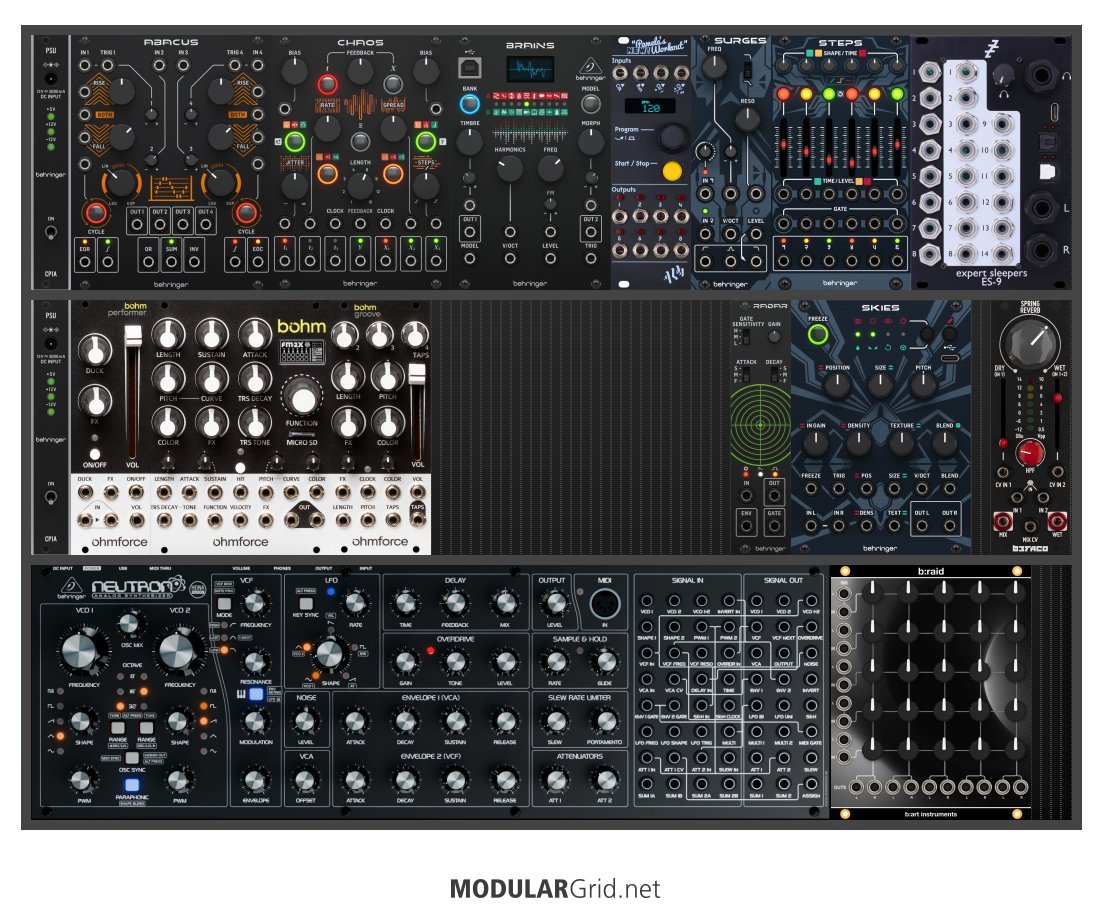1112x910 pixels.
Task: Click the Brains waveform display screen
Action: coord(530,70)
